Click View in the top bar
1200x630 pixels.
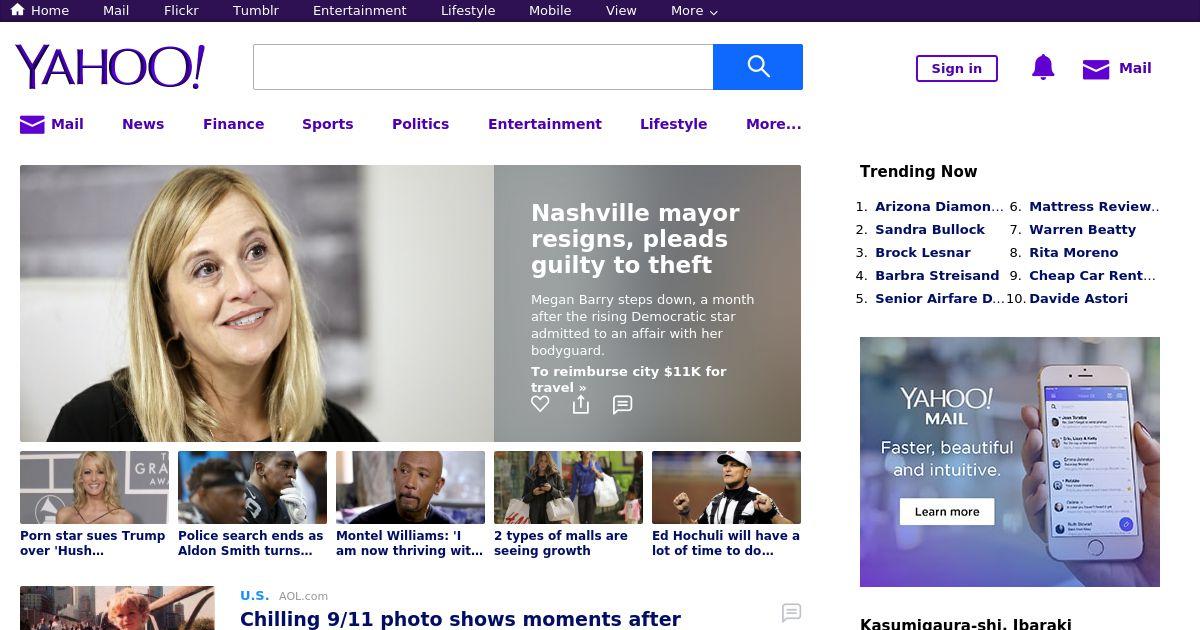(621, 11)
